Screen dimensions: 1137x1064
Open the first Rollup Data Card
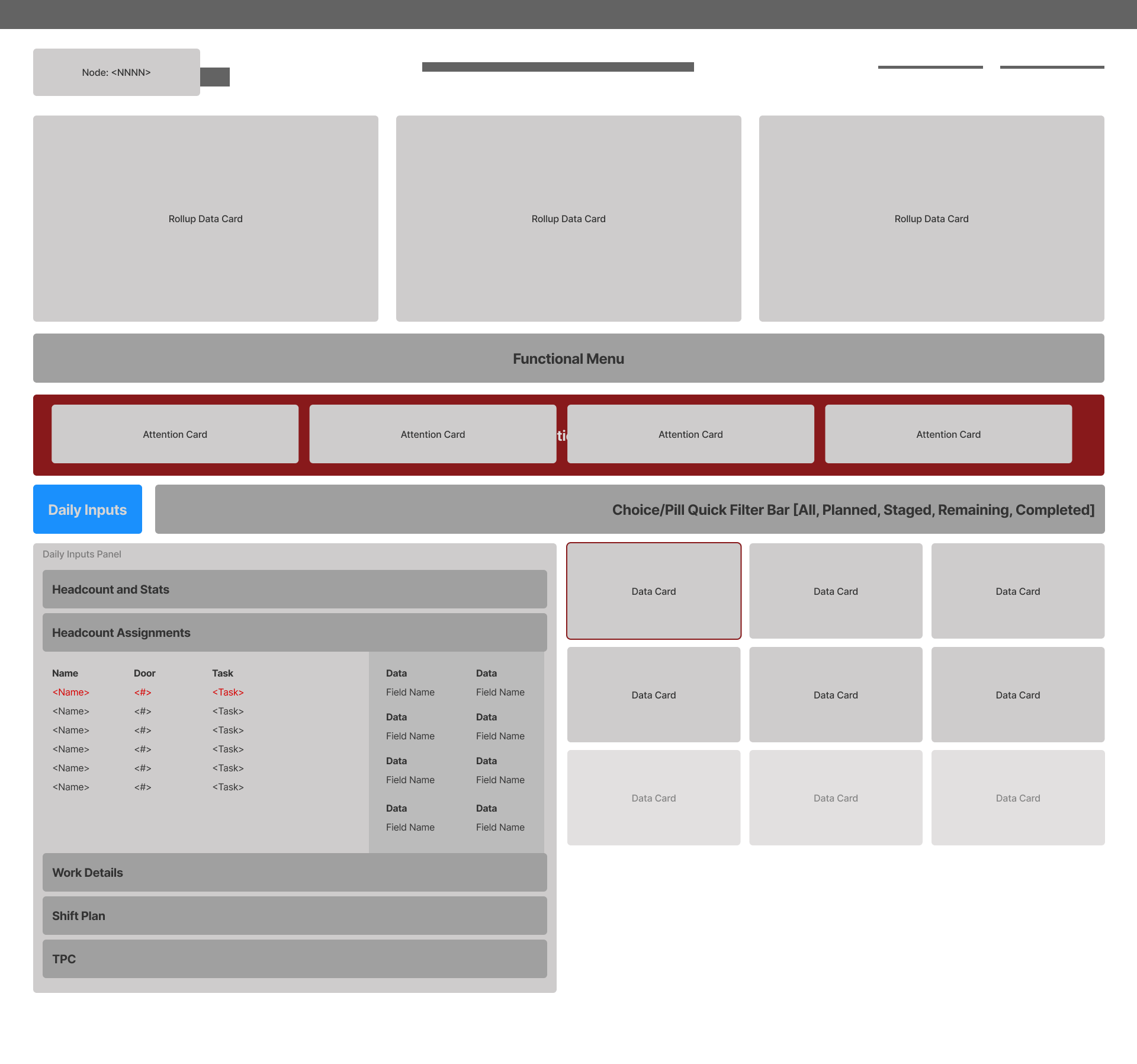(x=205, y=219)
